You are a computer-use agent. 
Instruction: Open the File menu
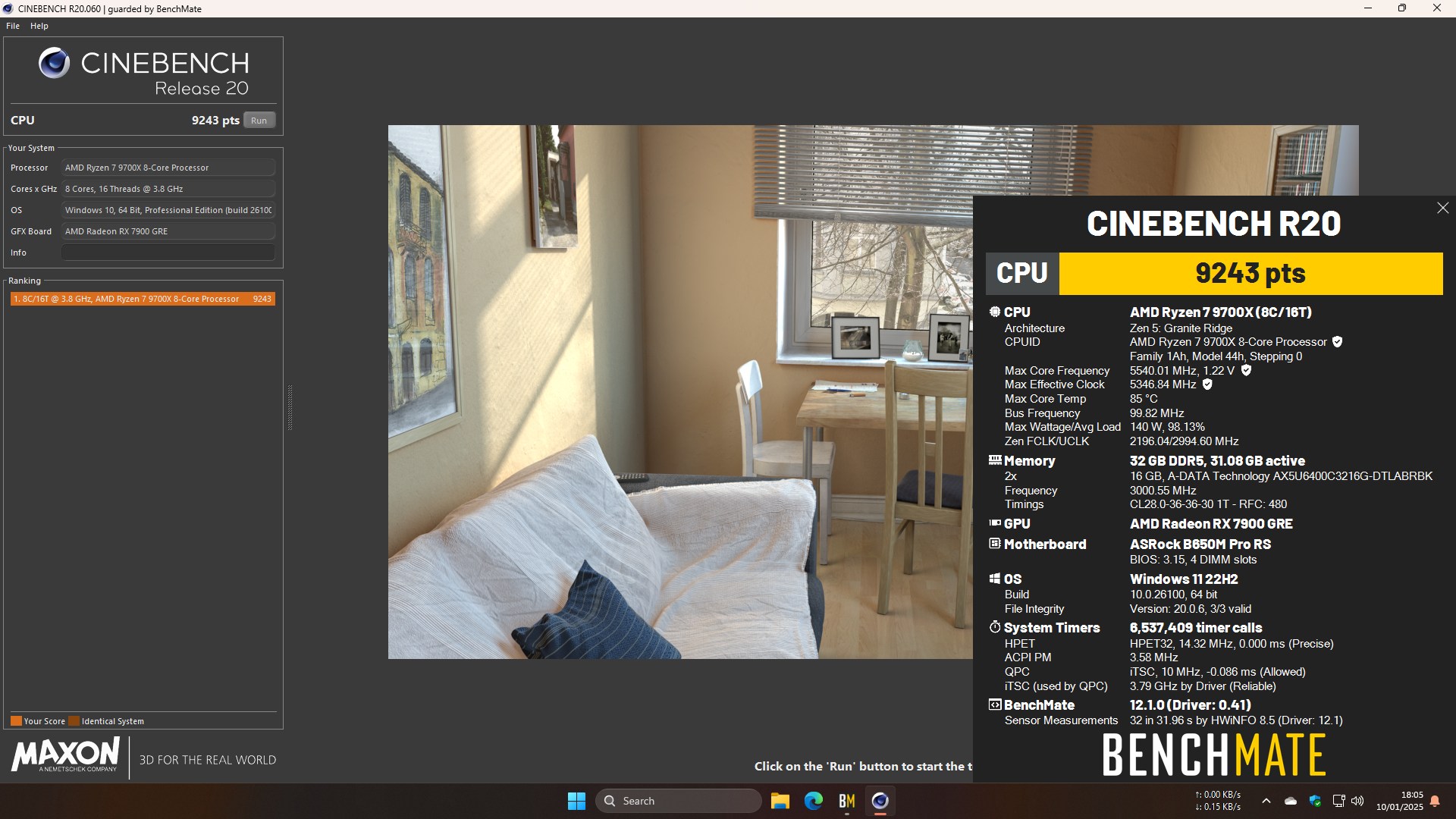(13, 26)
